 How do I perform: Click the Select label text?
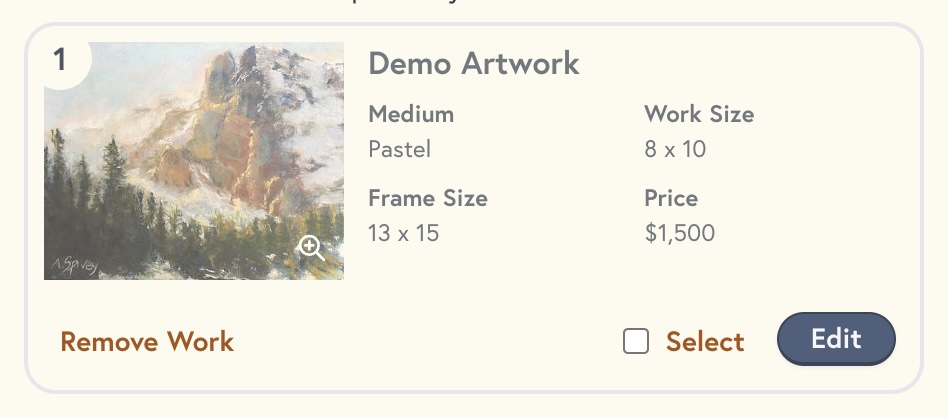pos(705,342)
